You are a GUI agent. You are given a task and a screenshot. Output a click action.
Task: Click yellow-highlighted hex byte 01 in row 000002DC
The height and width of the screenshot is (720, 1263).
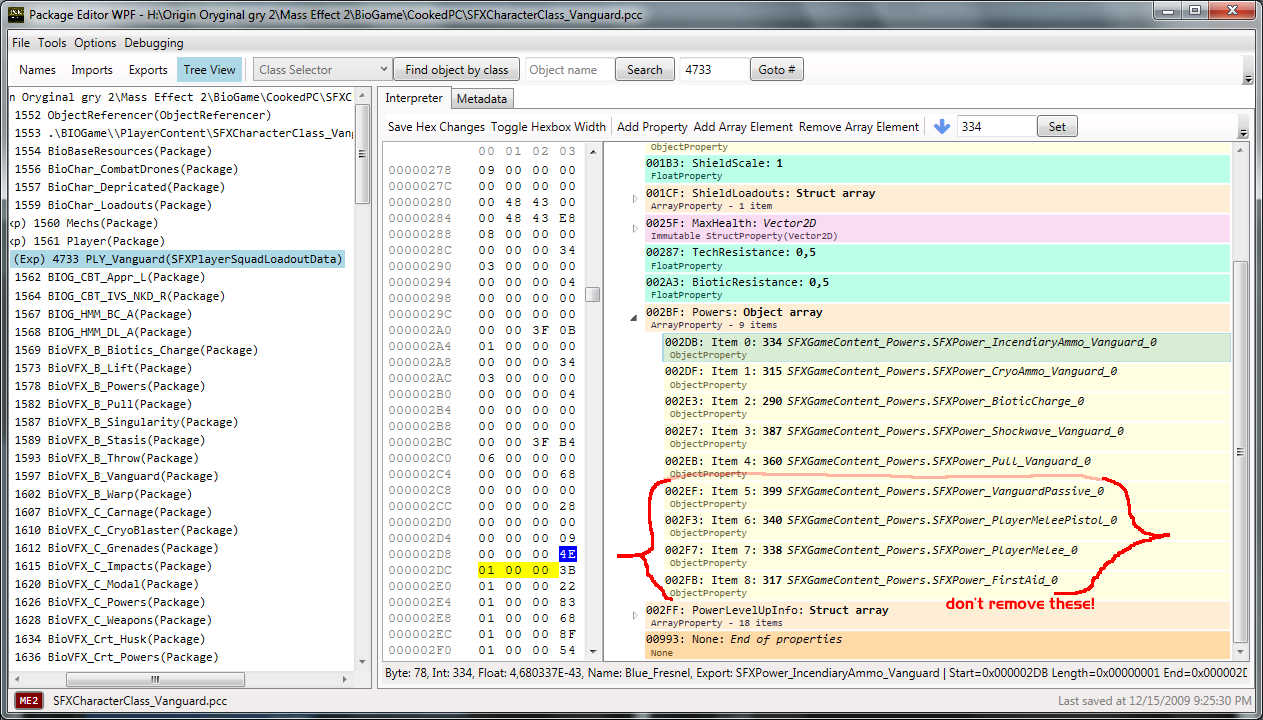point(486,570)
